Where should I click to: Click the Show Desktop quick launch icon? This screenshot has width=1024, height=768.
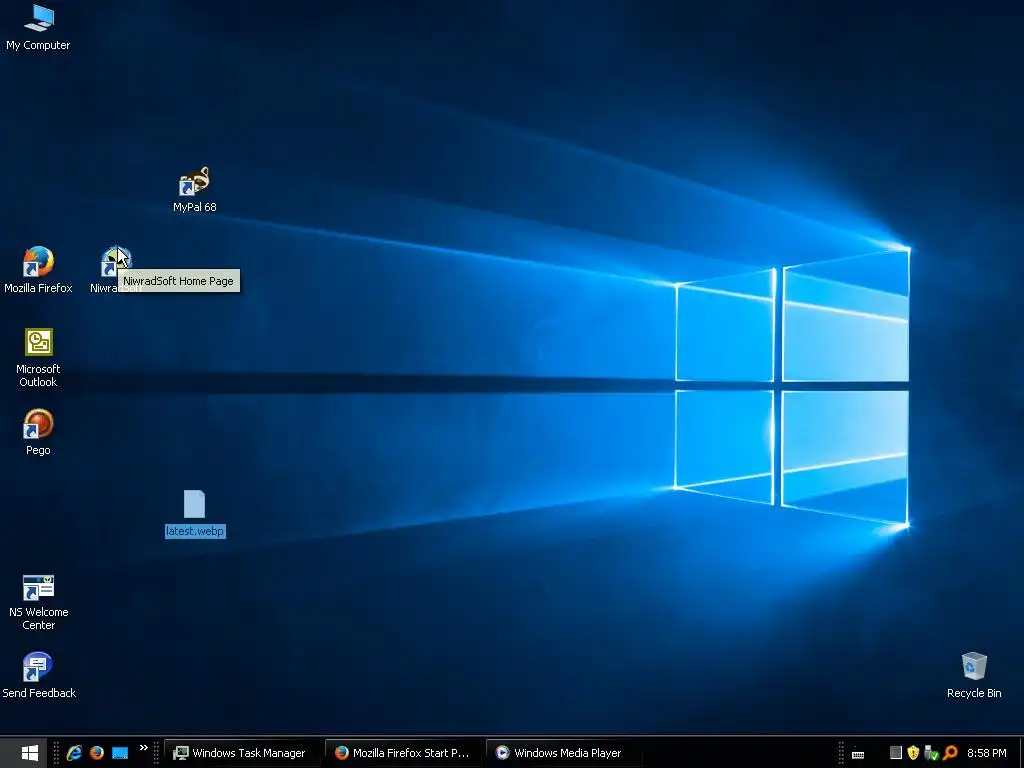tap(120, 753)
